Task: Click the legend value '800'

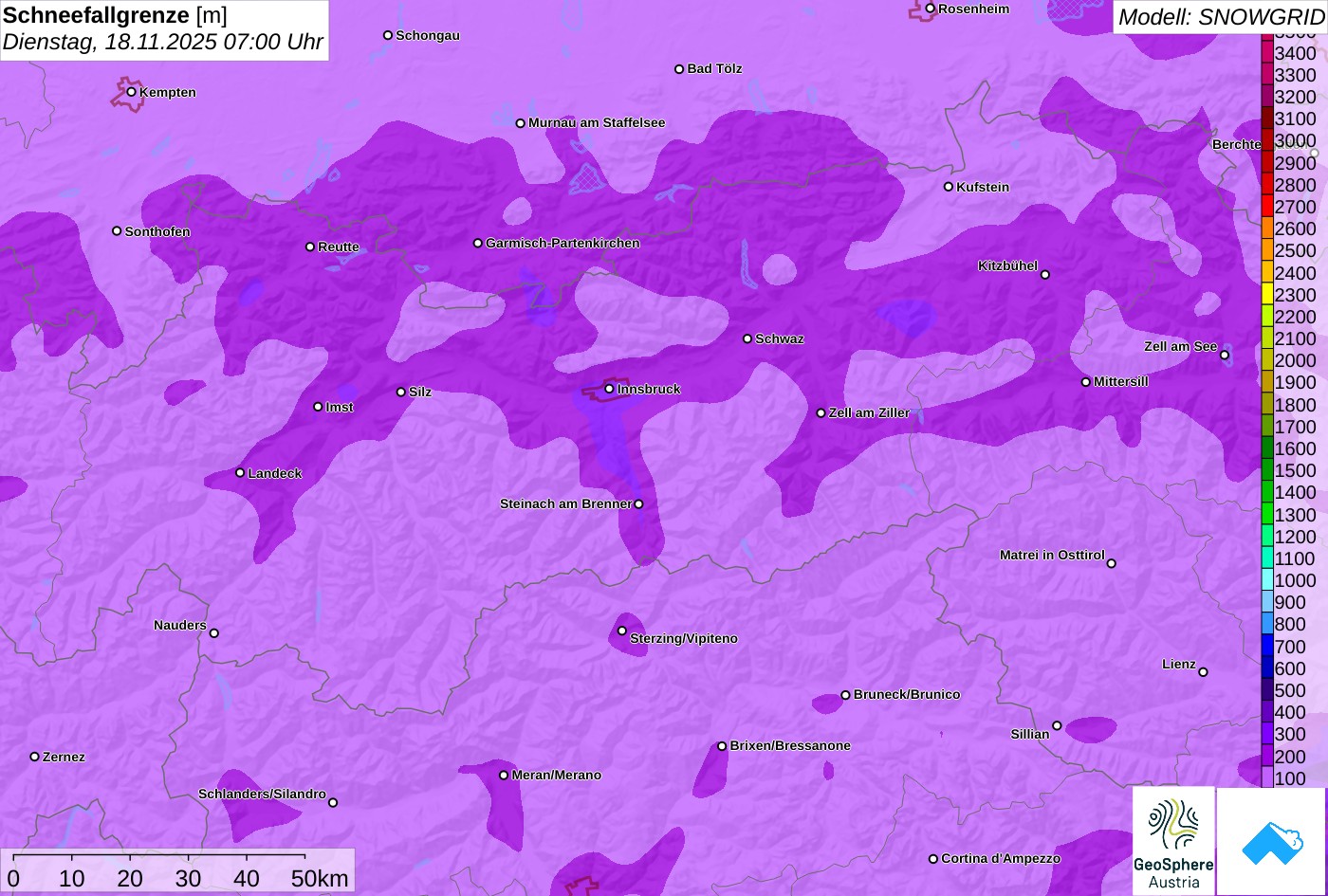Action: [x=1290, y=624]
